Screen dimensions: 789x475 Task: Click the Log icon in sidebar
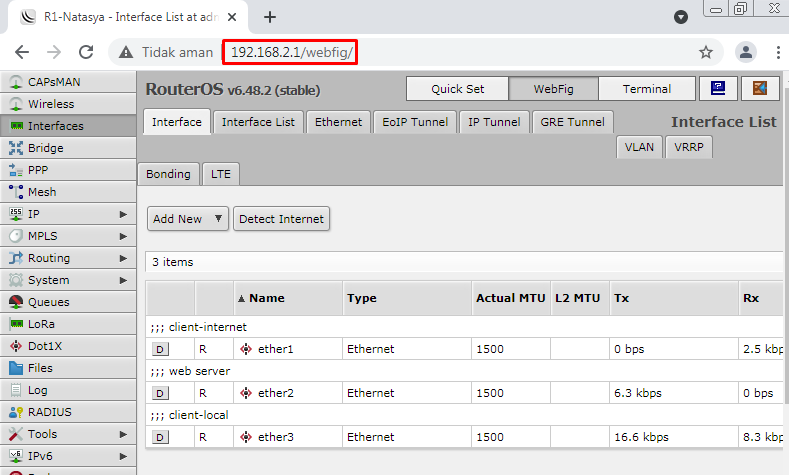(16, 390)
